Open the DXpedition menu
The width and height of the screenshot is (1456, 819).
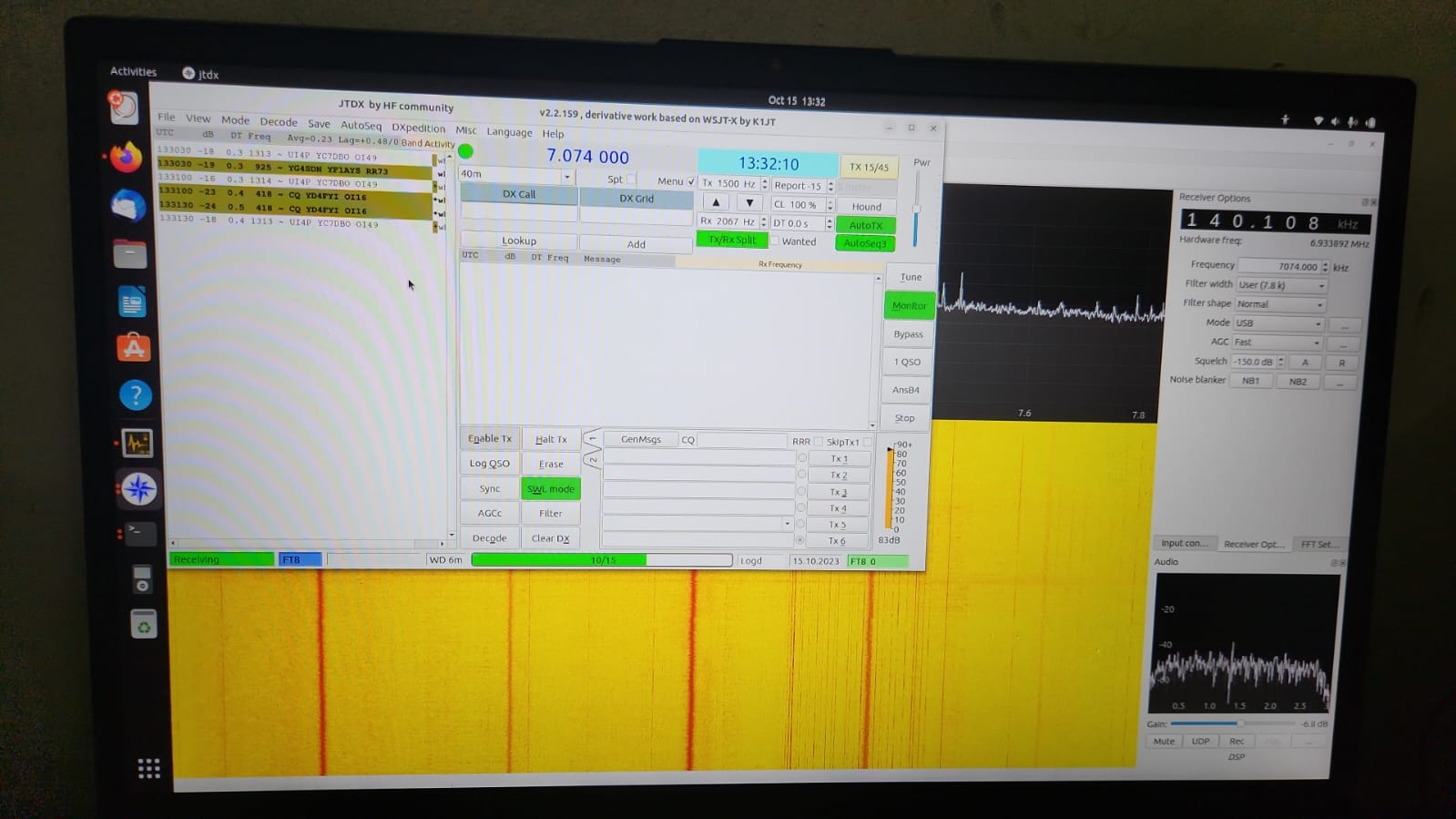[418, 128]
